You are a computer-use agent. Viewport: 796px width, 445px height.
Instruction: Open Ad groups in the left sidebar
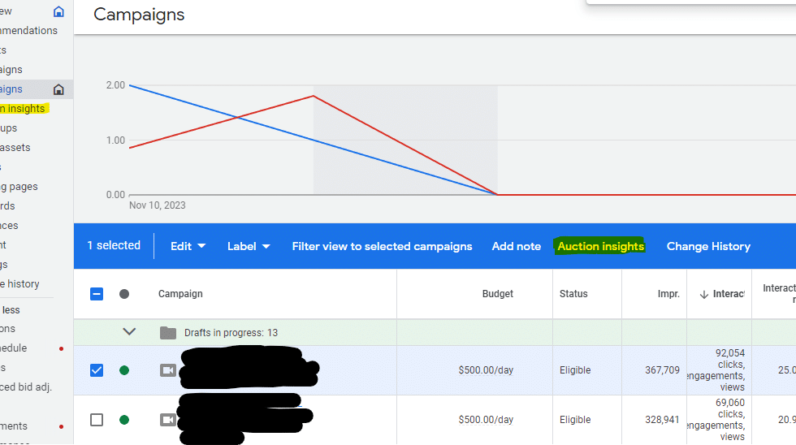pos(9,128)
